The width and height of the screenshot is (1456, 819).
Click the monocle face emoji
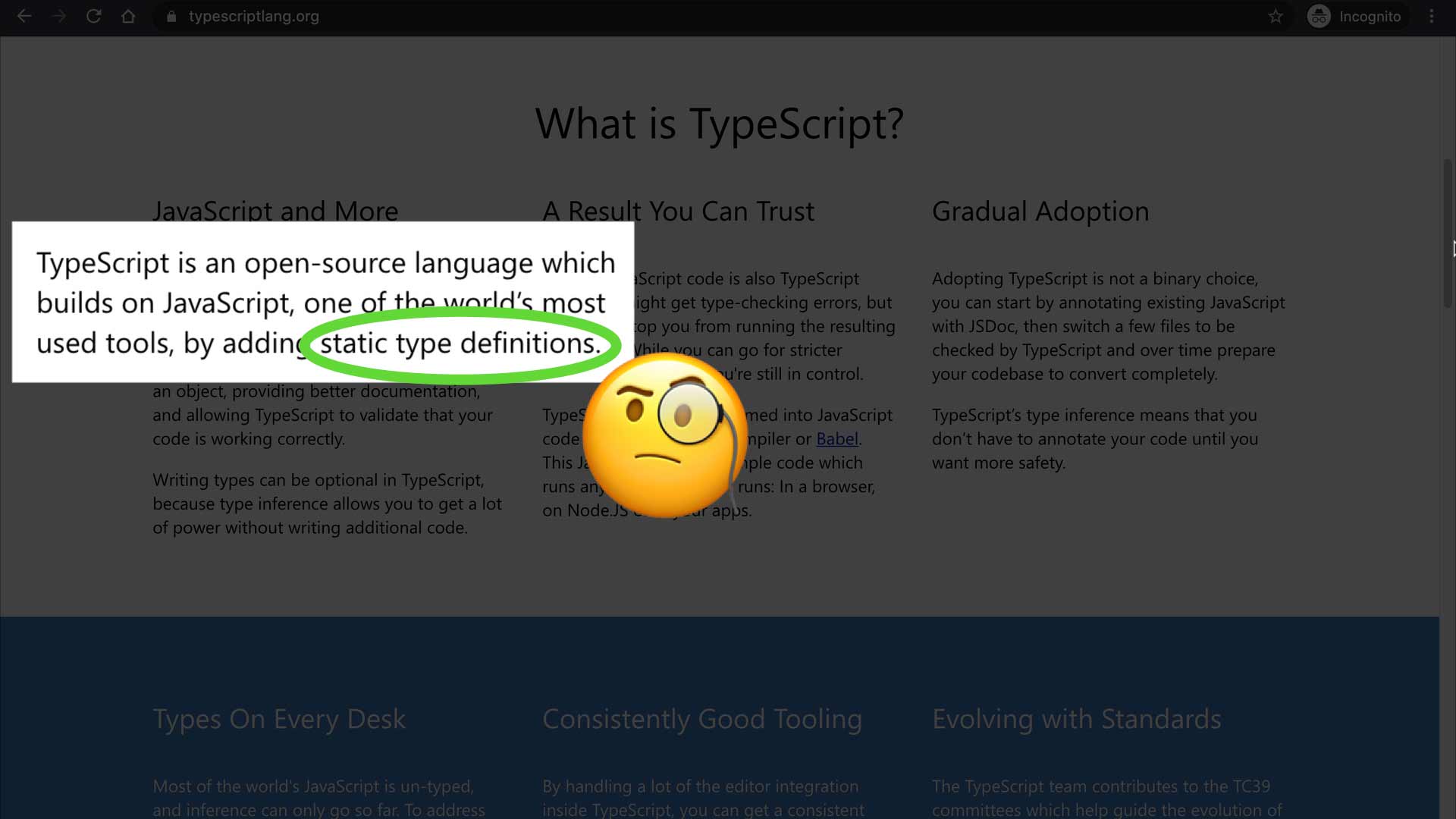coord(664,435)
